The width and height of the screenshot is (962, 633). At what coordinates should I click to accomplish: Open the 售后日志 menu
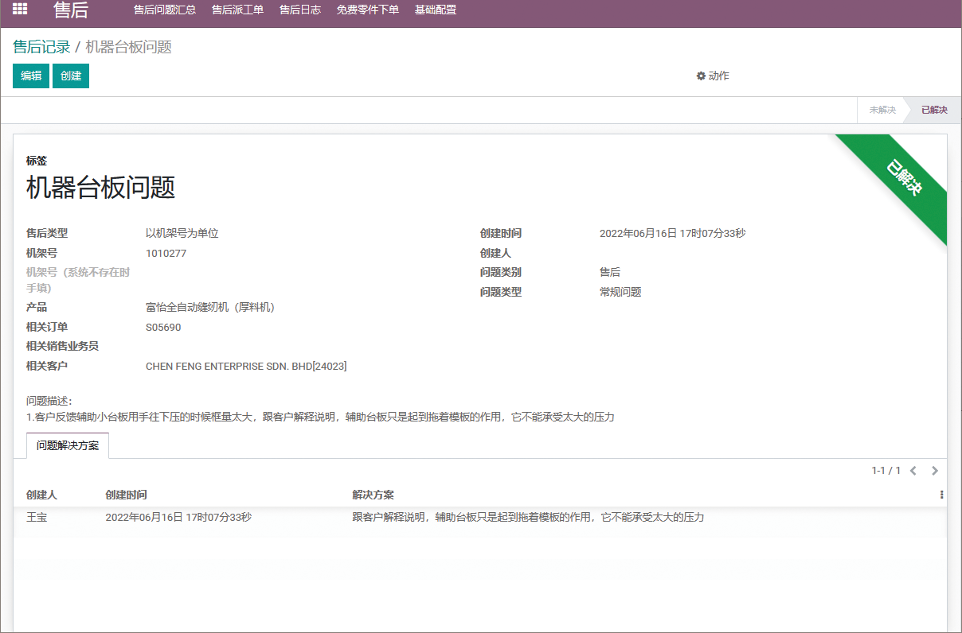click(x=300, y=10)
